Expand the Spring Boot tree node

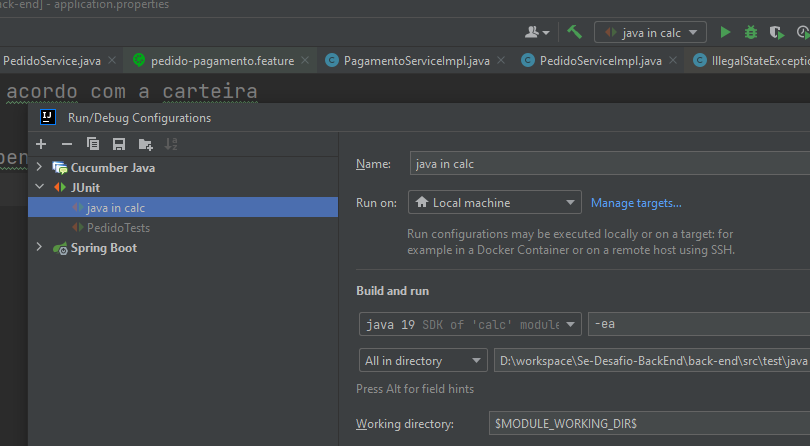click(39, 247)
